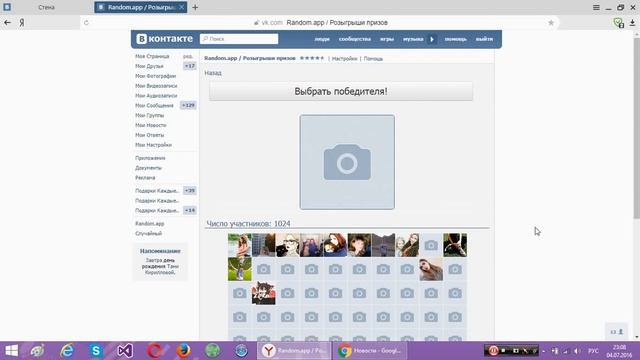640x360 pixels.
Task: Open Мои Группы in sidebar
Action: coord(149,115)
